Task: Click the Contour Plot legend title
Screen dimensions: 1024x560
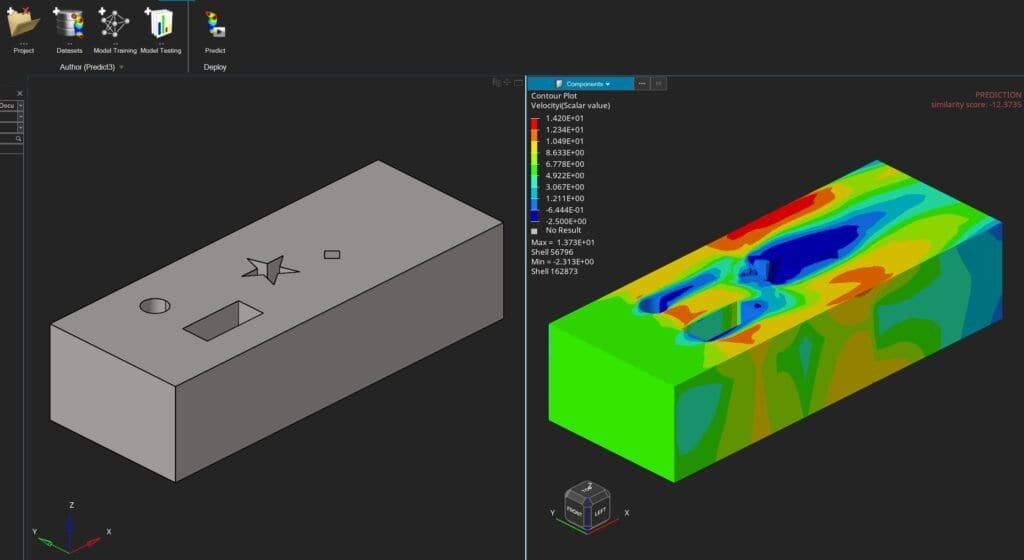Action: [x=554, y=96]
